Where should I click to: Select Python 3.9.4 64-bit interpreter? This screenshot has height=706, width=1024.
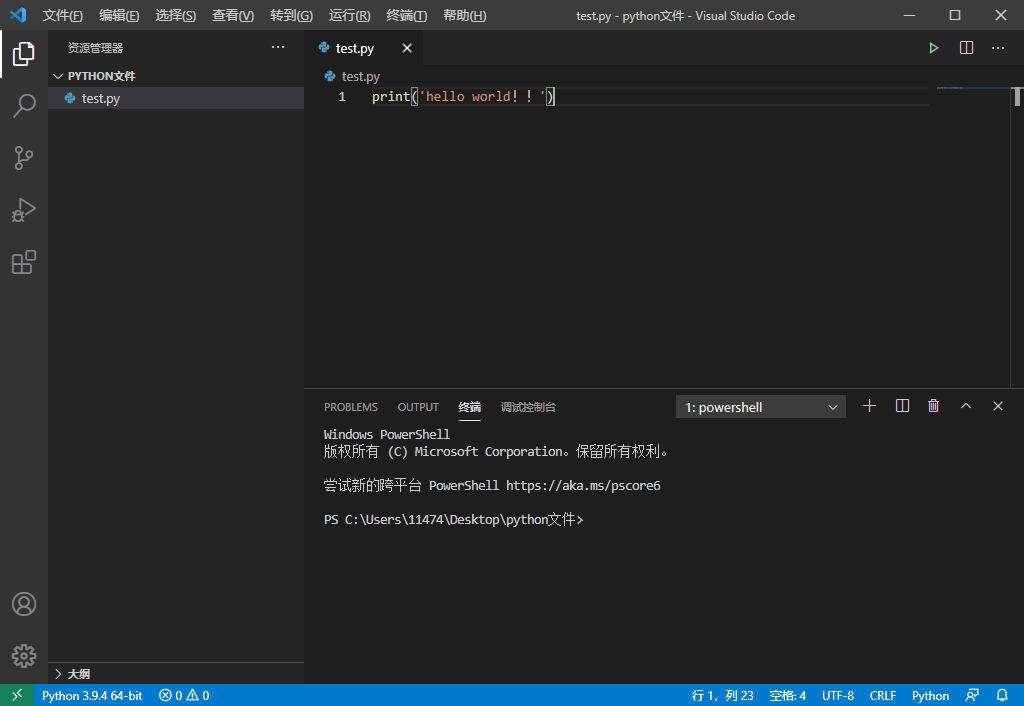[92, 696]
